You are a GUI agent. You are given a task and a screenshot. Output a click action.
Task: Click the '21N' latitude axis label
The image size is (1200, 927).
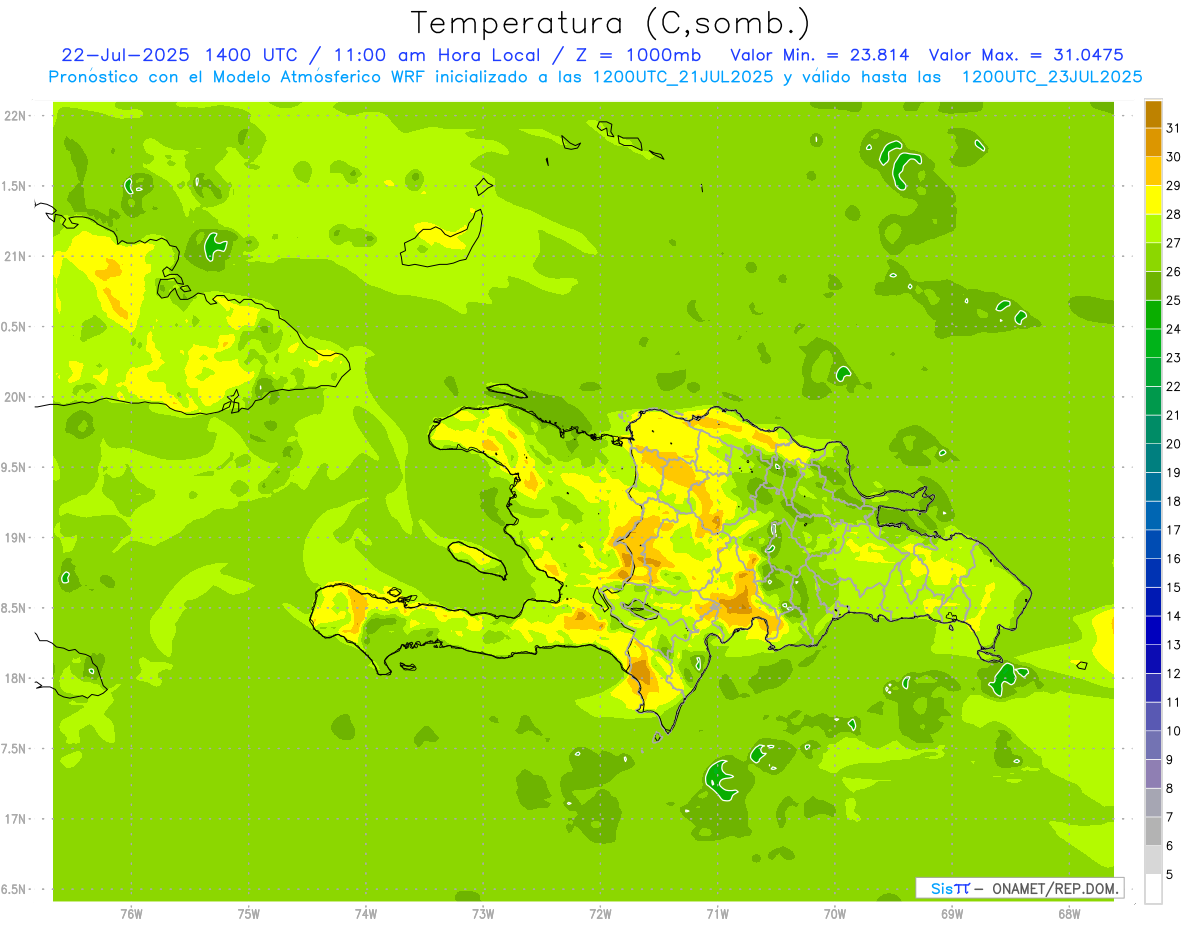coord(16,256)
